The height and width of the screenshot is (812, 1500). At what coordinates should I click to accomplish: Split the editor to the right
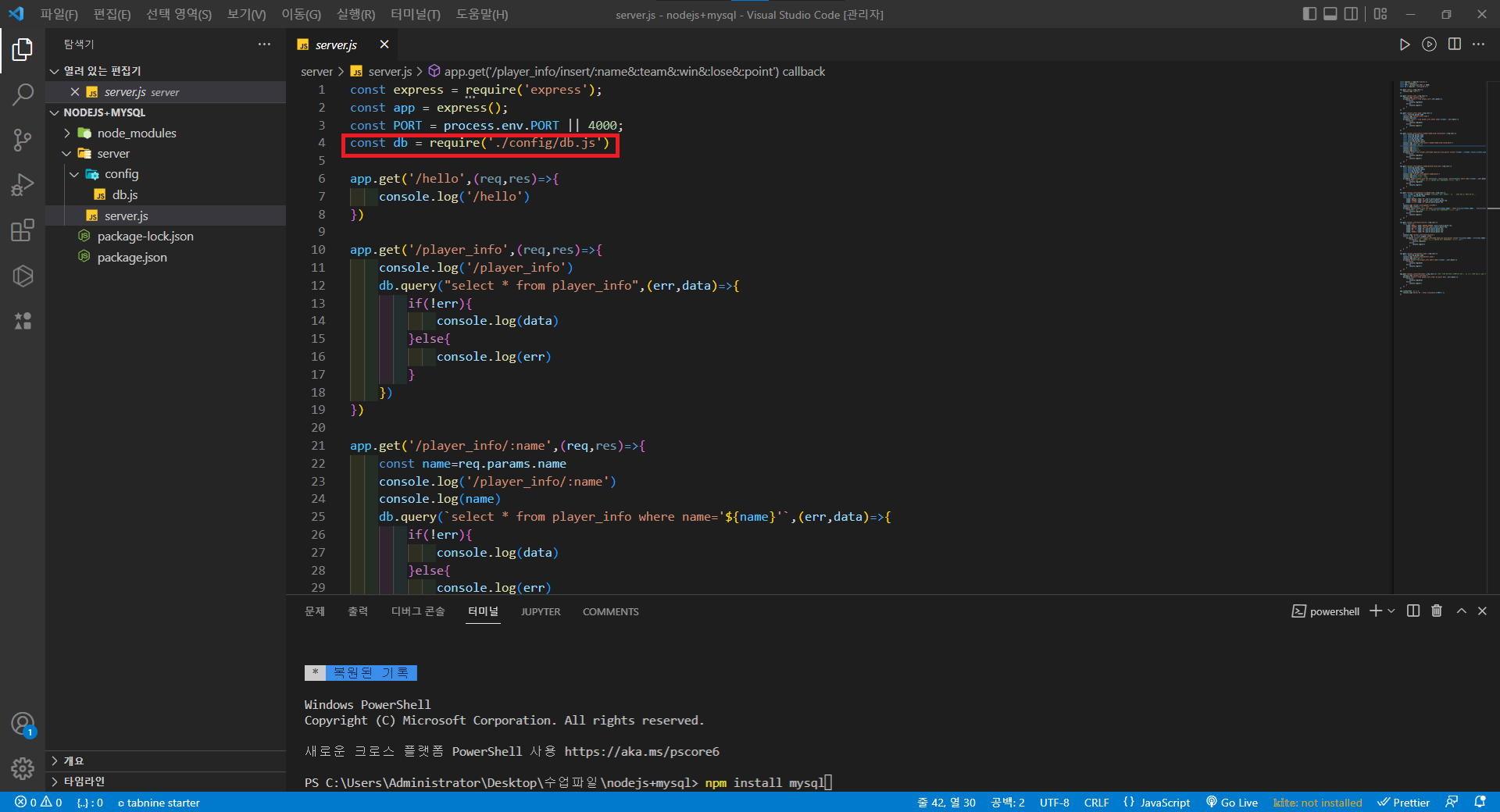click(1454, 45)
